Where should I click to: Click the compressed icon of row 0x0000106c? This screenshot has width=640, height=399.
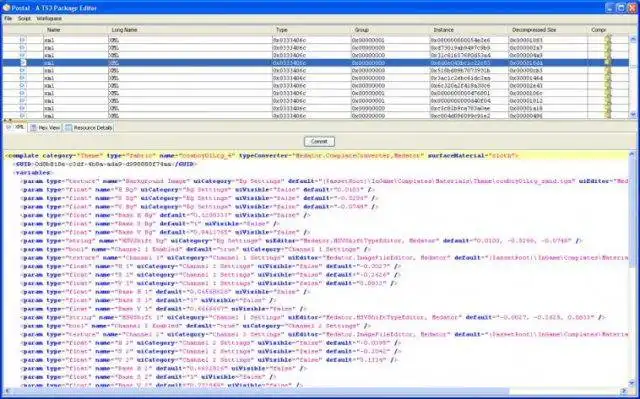click(x=608, y=93)
